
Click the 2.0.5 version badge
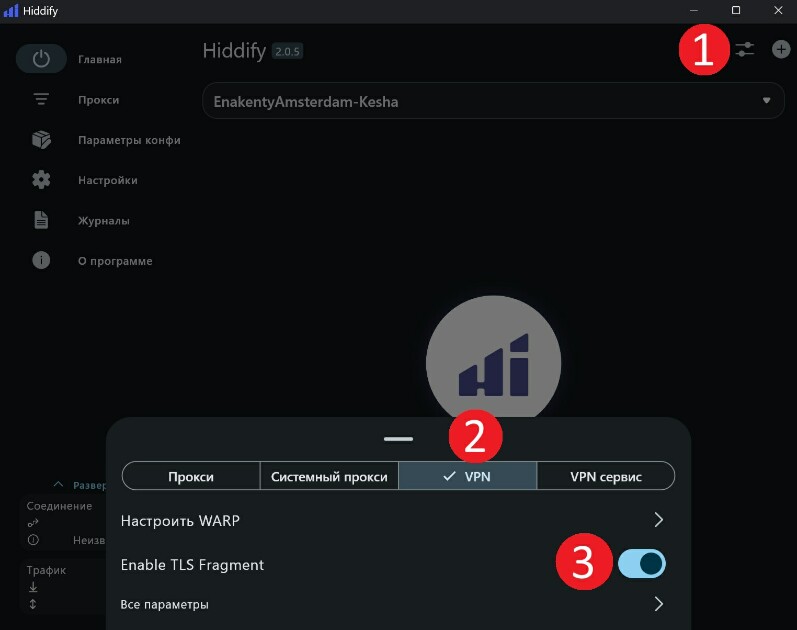point(287,51)
